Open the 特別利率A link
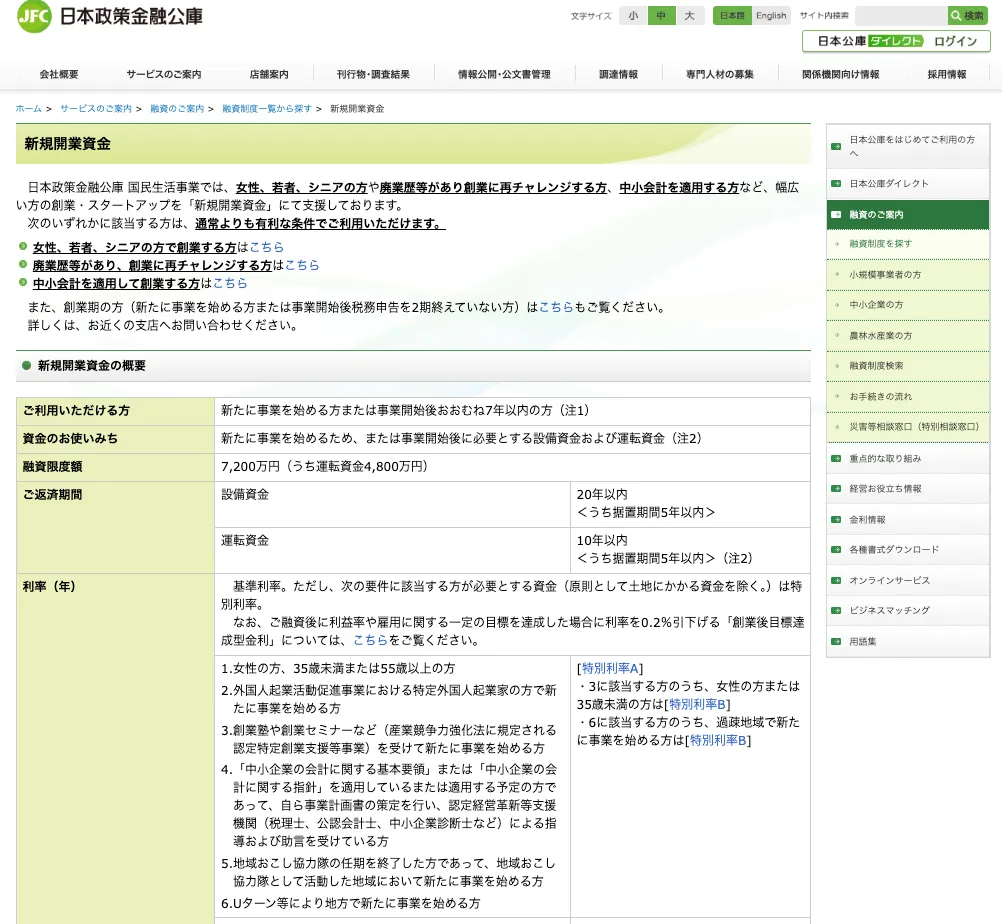 tap(610, 668)
